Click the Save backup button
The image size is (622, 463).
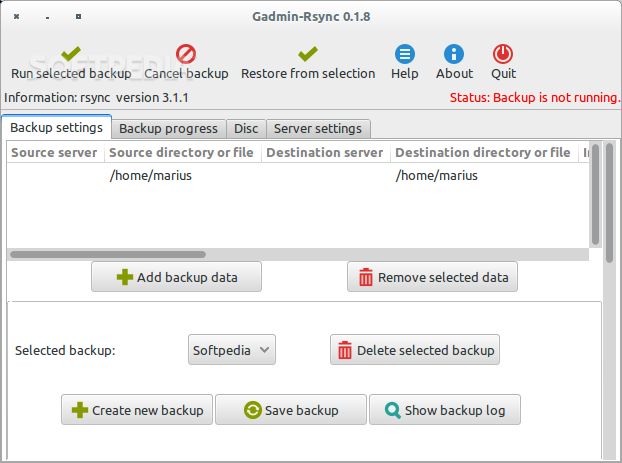tap(291, 410)
